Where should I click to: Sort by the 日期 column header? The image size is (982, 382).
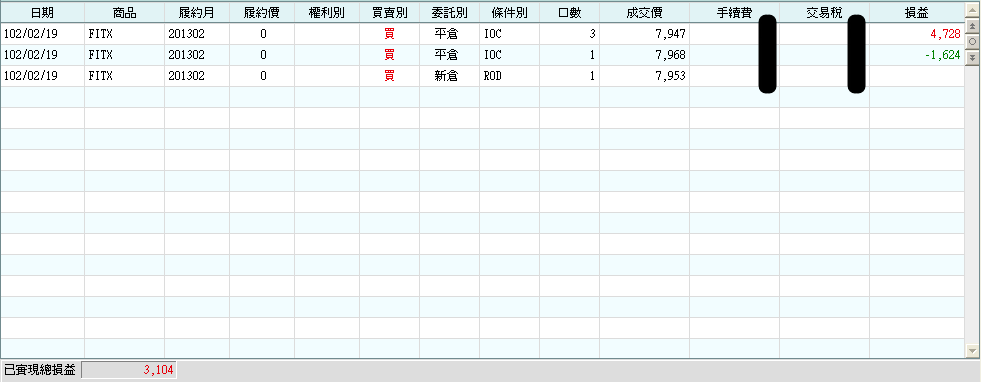[x=42, y=12]
